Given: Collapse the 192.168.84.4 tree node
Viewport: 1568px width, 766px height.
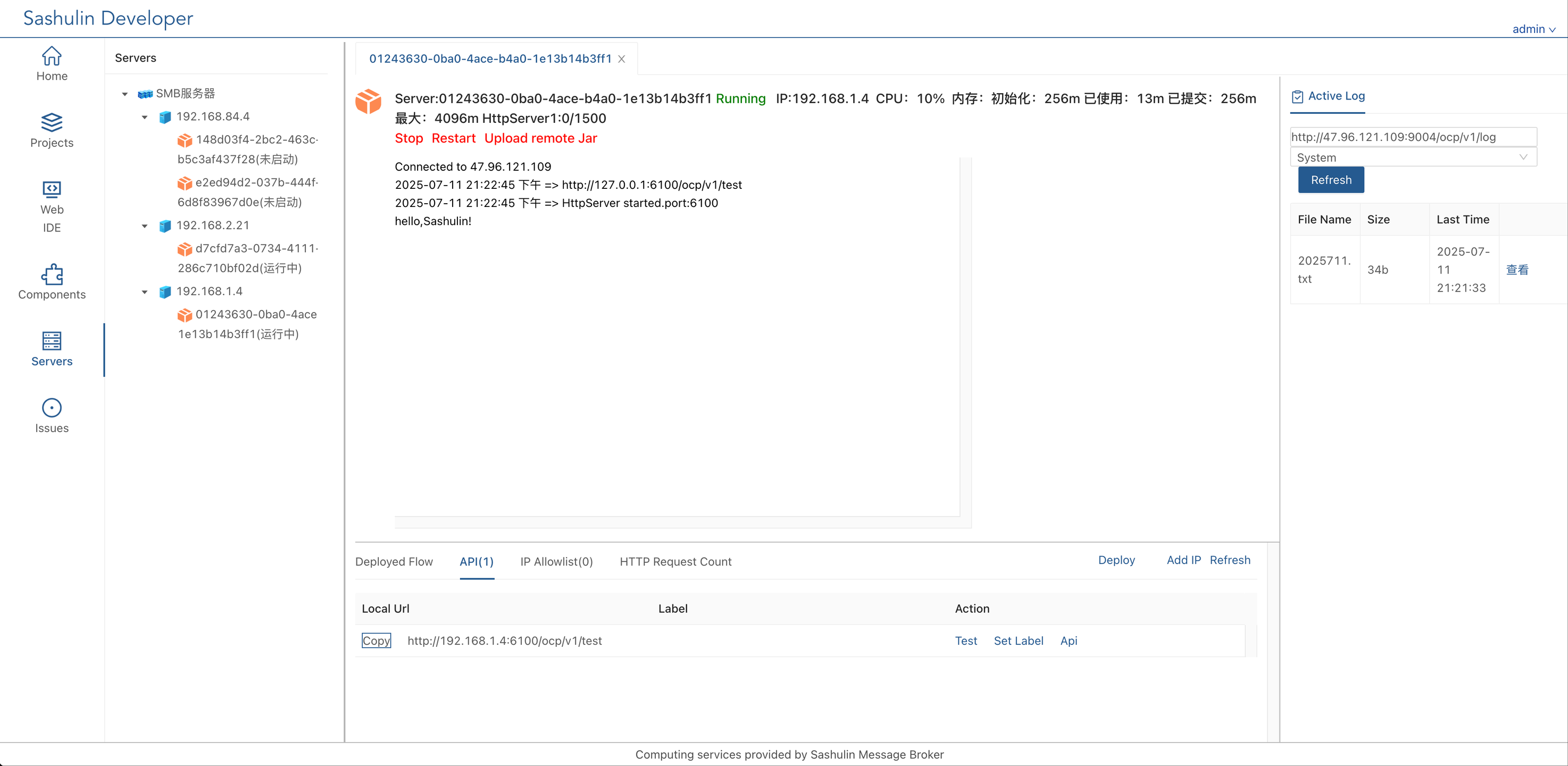Looking at the screenshot, I should pos(145,117).
